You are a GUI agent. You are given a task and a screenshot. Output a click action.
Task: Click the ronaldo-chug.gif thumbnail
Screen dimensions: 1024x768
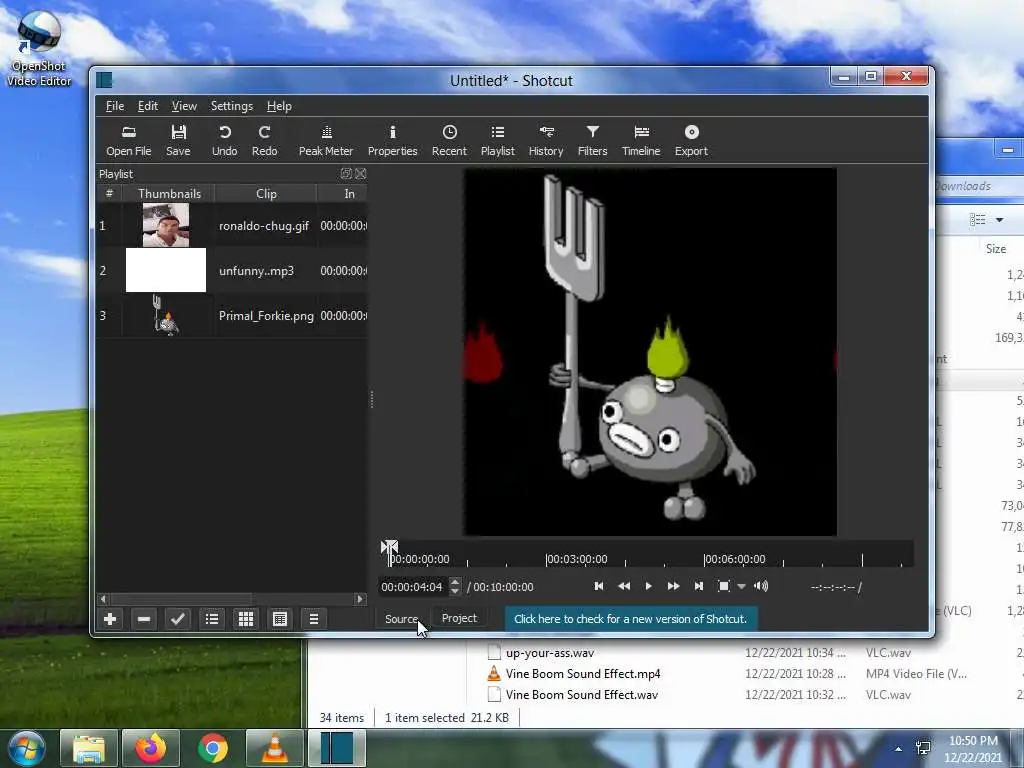(166, 225)
